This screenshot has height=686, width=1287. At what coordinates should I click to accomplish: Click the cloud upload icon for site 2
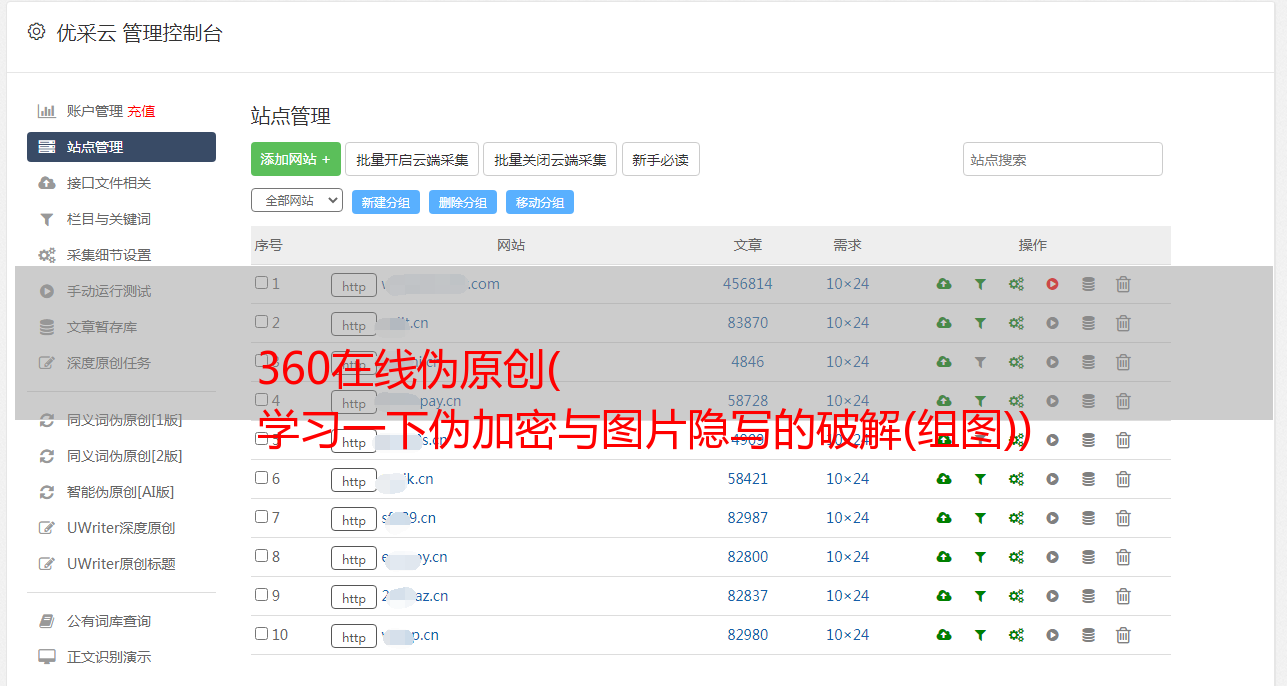coord(944,323)
